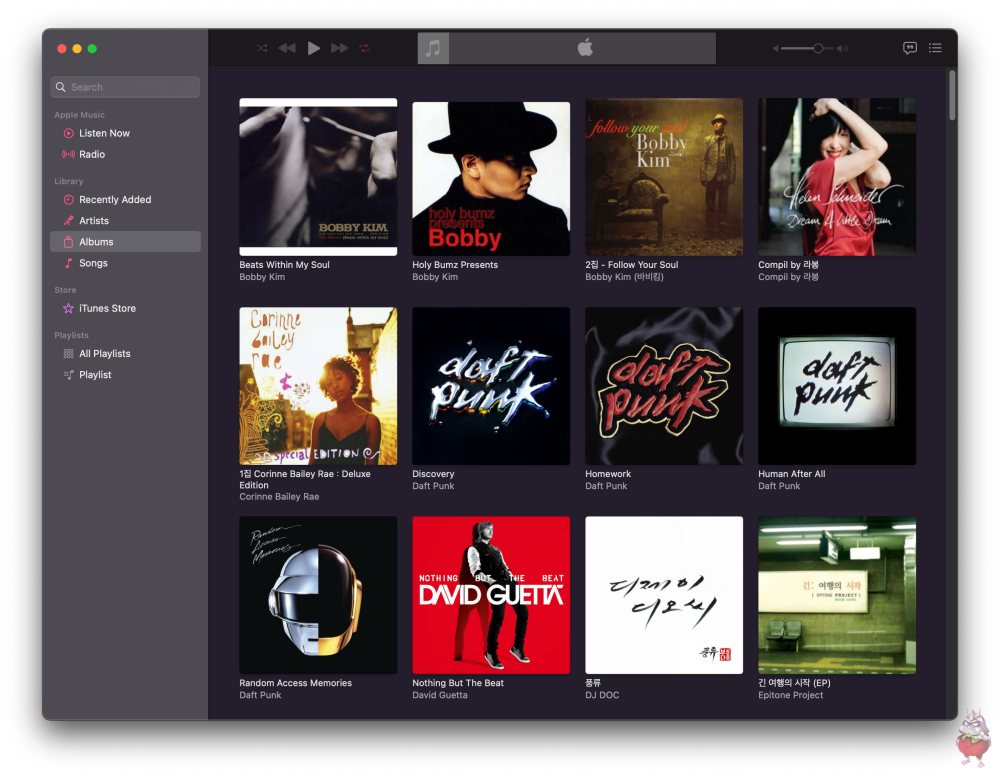Click the 'David Guetta' artist name

point(439,695)
